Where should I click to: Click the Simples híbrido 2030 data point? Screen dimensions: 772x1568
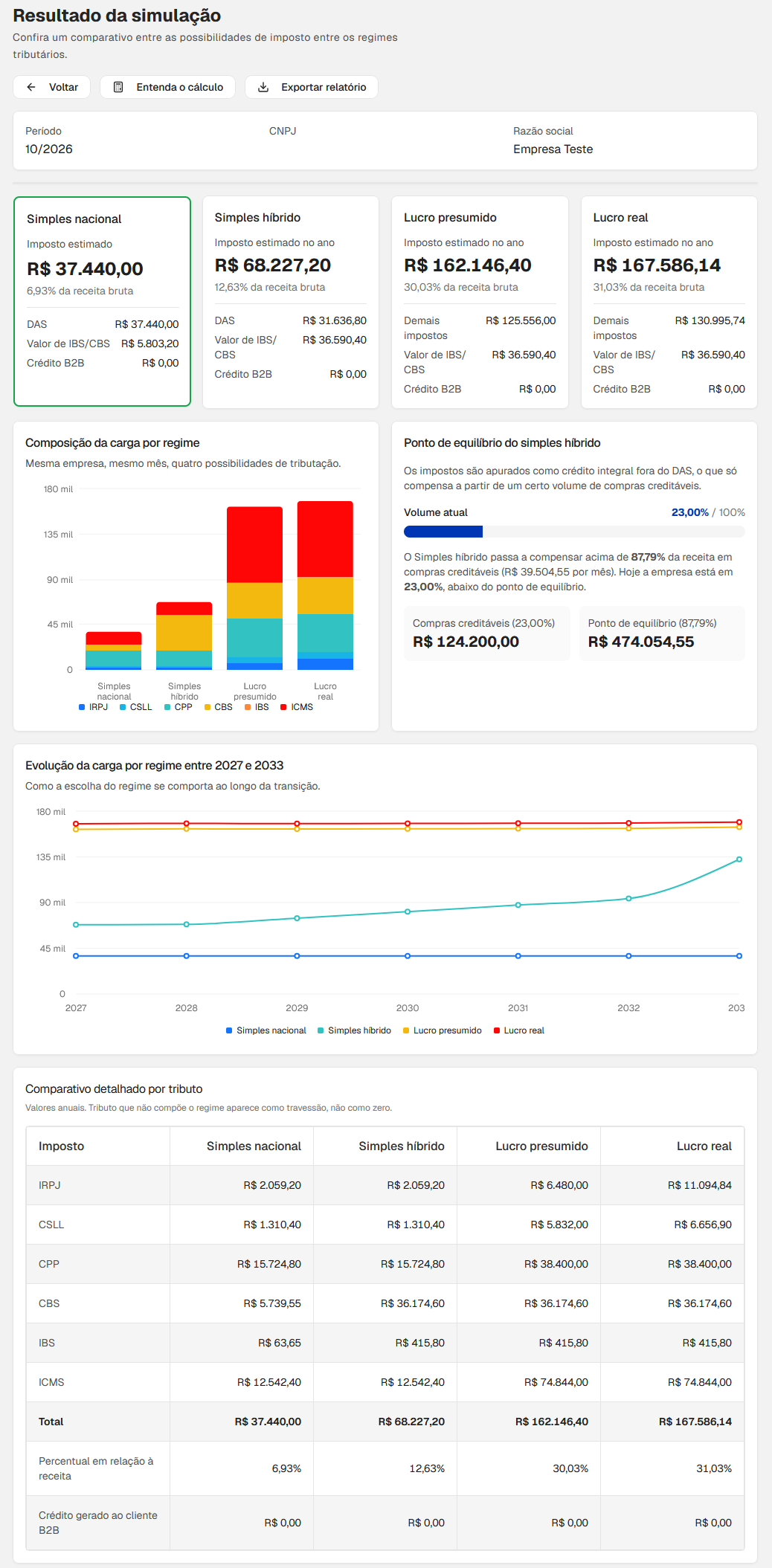[408, 912]
